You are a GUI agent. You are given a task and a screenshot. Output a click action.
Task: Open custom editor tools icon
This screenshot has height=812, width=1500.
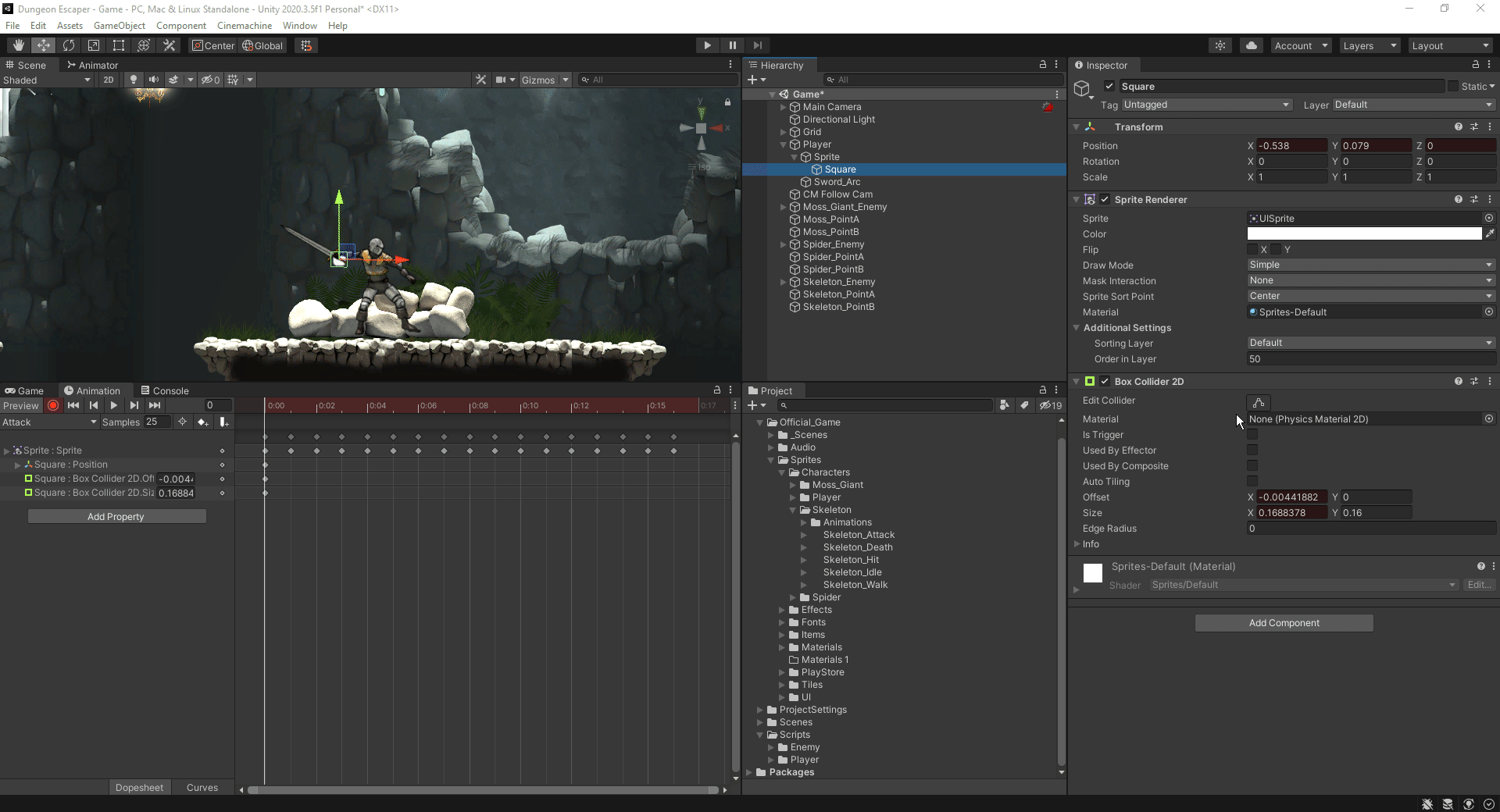click(169, 45)
